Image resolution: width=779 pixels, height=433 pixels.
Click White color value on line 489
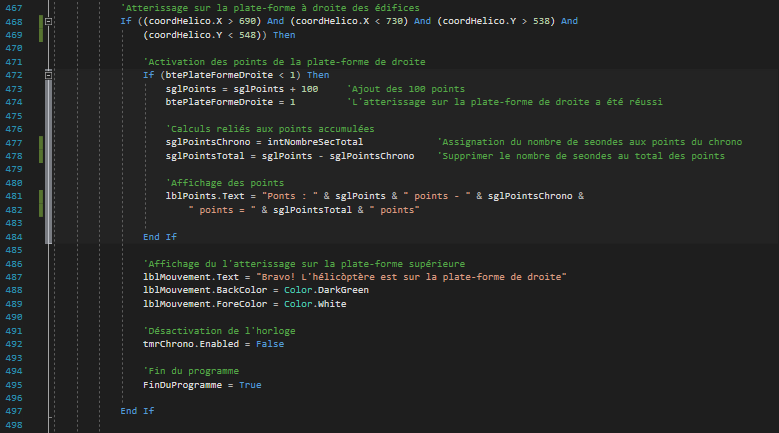tap(332, 304)
